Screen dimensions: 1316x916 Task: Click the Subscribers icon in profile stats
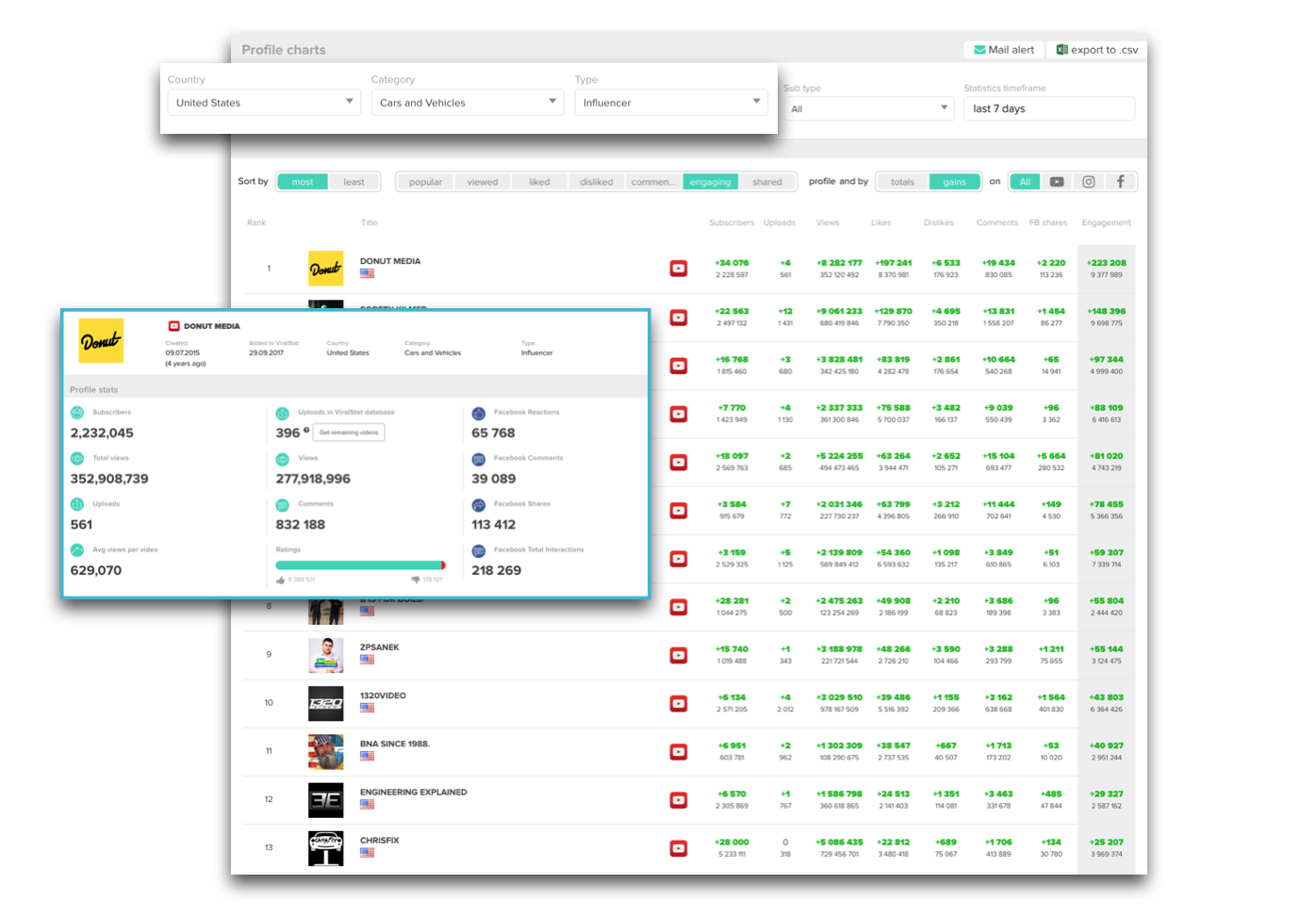click(77, 413)
